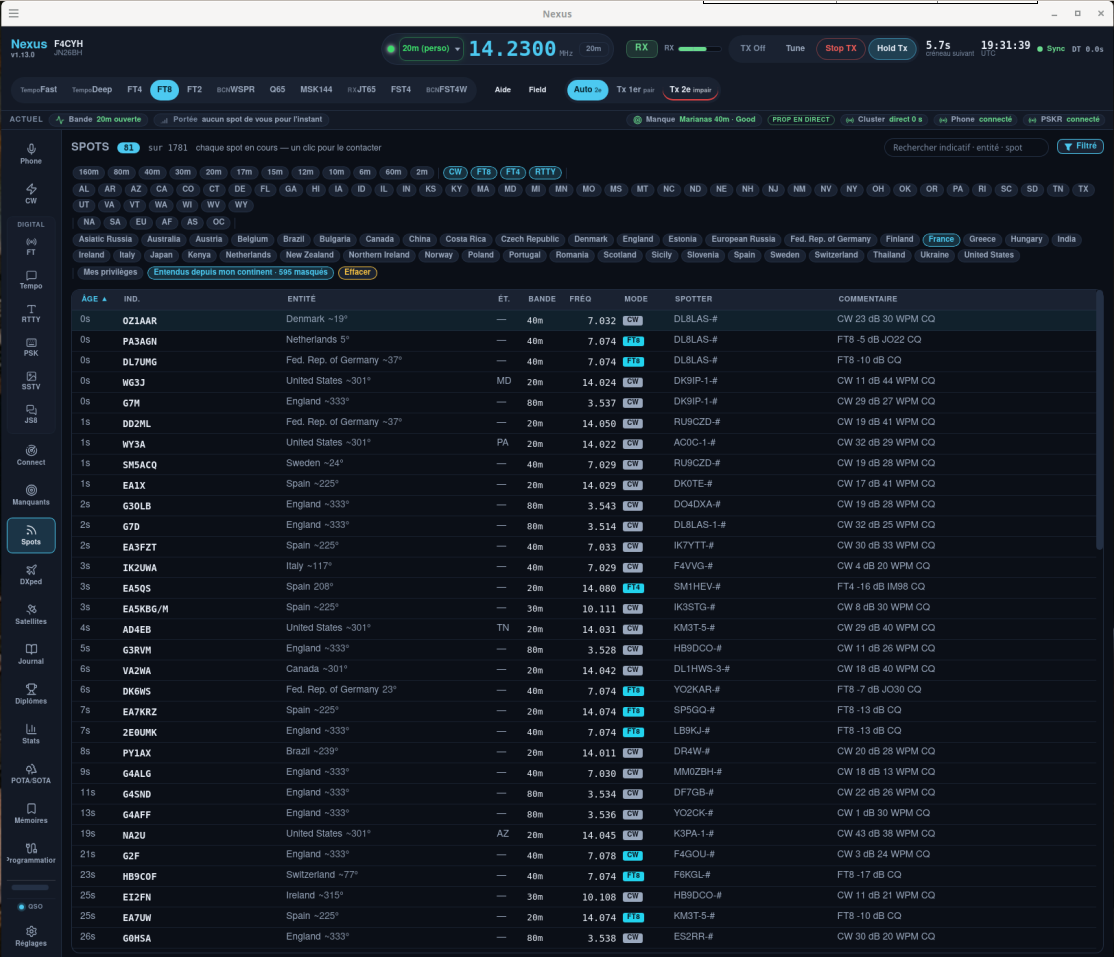
Task: Toggle Auto Tx period selection
Action: 588,90
